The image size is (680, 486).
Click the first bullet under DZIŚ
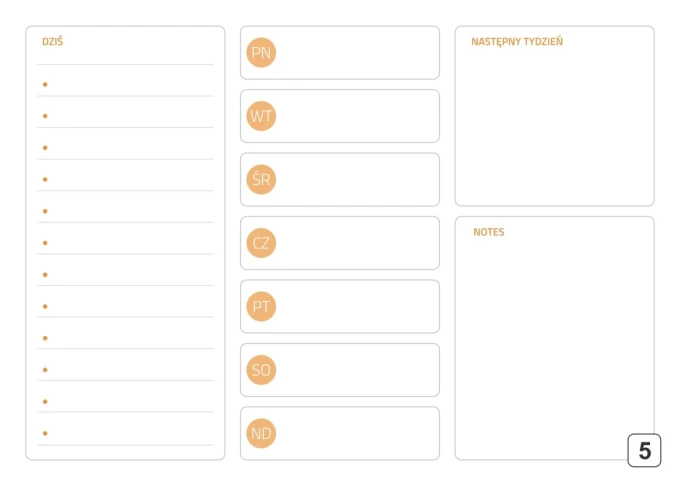(45, 84)
